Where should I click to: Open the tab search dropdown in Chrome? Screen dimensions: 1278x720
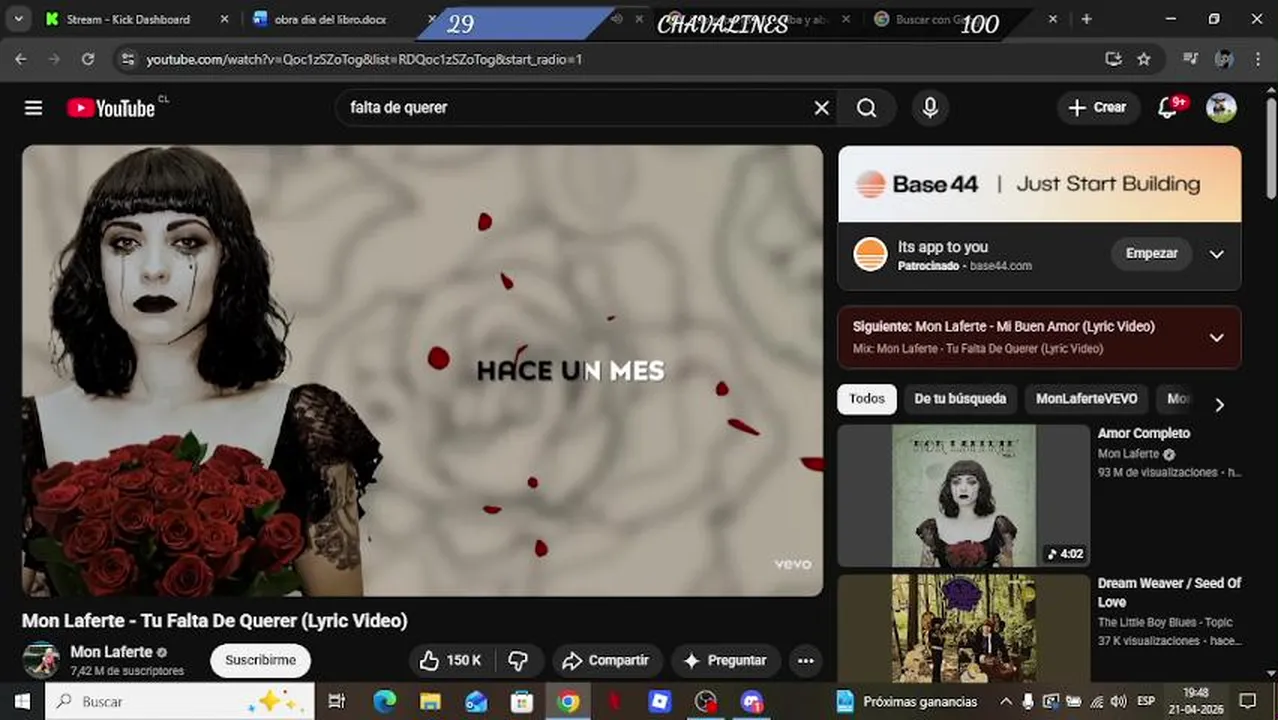(x=18, y=19)
